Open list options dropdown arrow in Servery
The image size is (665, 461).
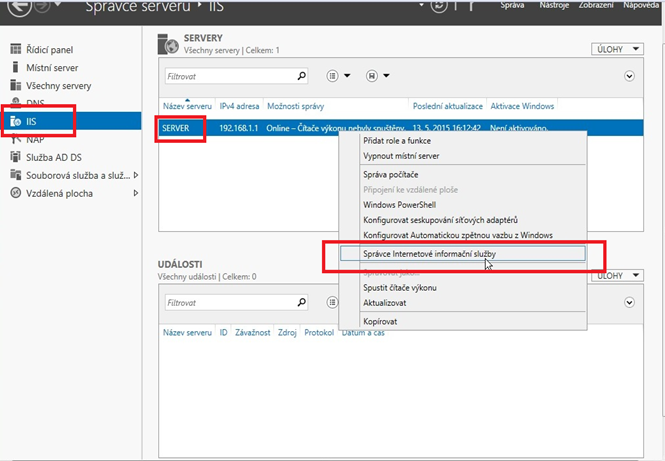pyautogui.click(x=347, y=76)
